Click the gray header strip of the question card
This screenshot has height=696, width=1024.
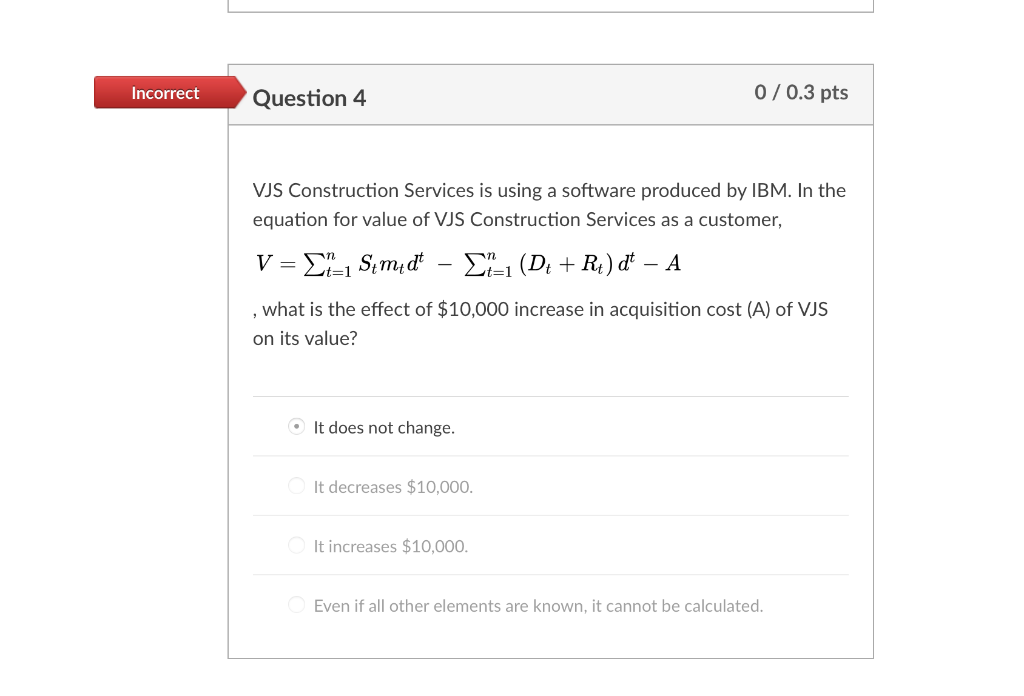coord(550,94)
